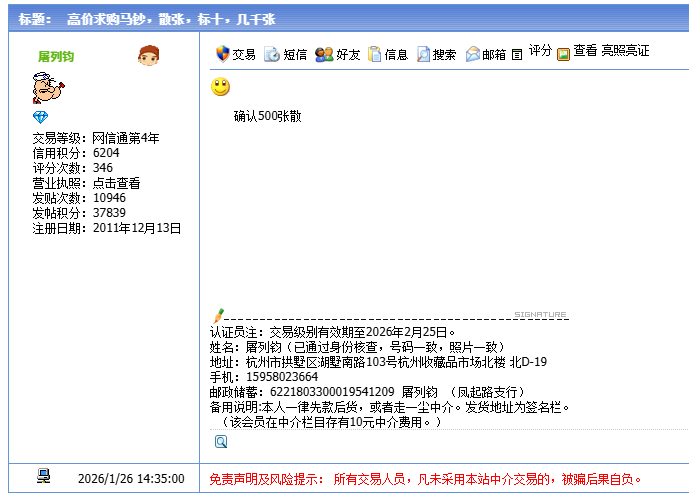Click the user gender face icon
The width and height of the screenshot is (689, 499).
coord(149,56)
